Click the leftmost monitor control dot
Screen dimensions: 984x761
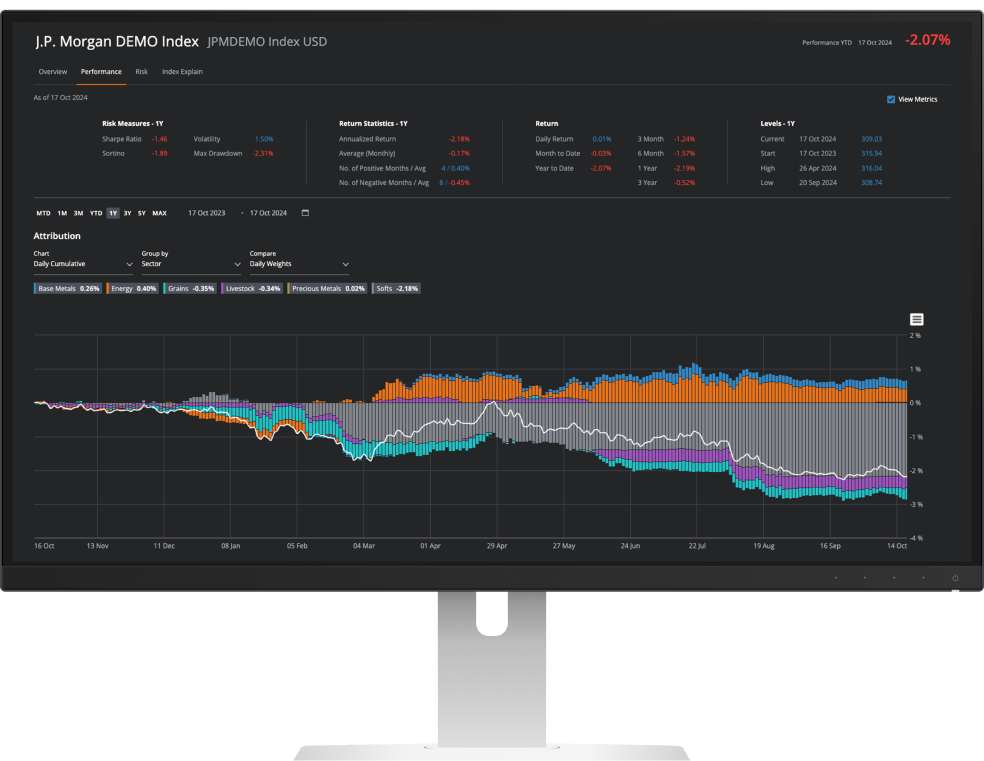tap(838, 578)
